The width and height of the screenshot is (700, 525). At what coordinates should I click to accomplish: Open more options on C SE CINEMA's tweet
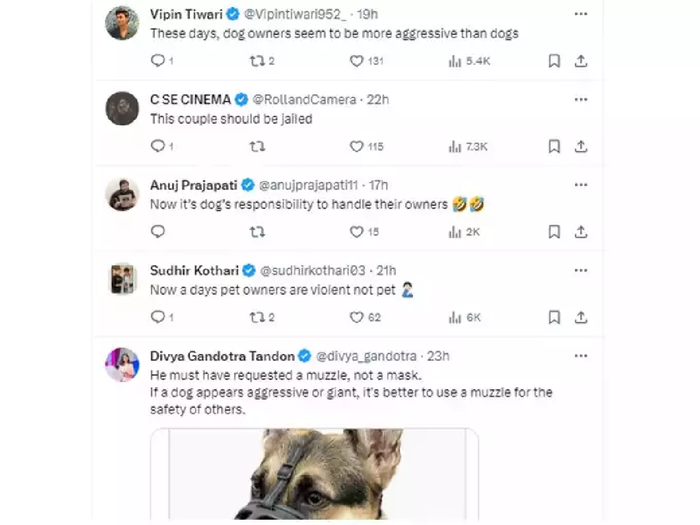click(581, 99)
